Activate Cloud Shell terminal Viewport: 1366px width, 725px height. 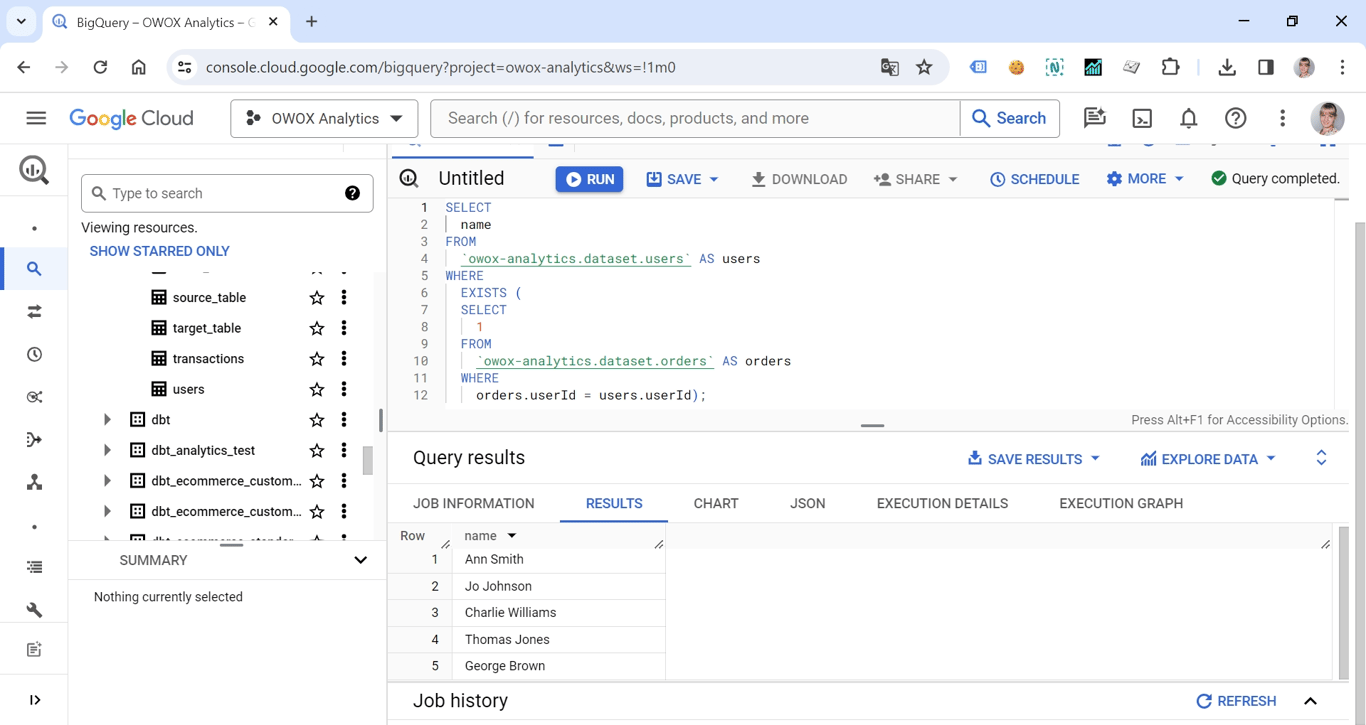tap(1142, 118)
